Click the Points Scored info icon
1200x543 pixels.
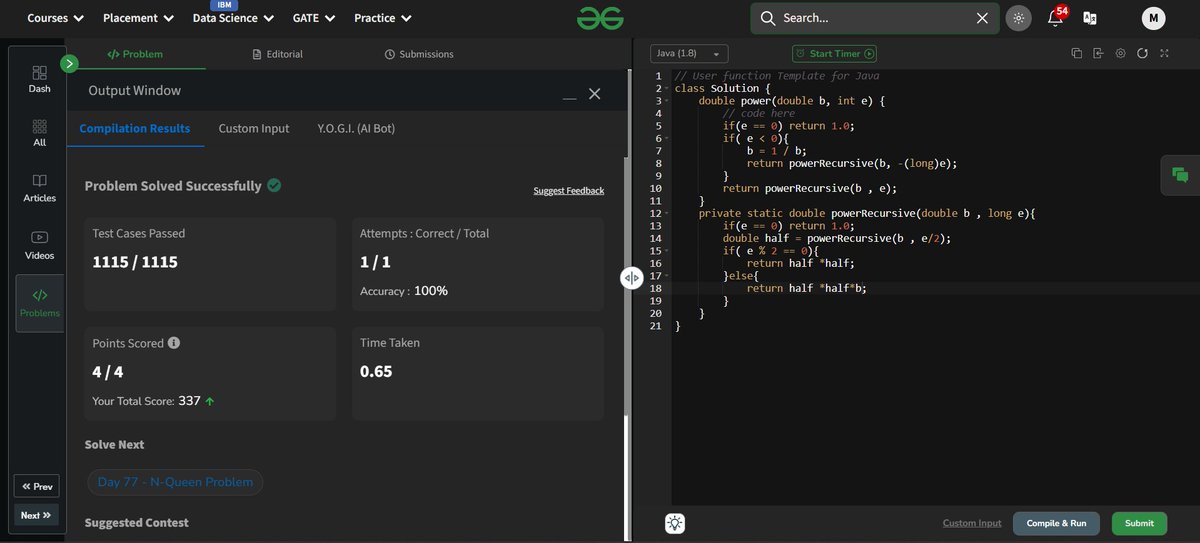174,343
